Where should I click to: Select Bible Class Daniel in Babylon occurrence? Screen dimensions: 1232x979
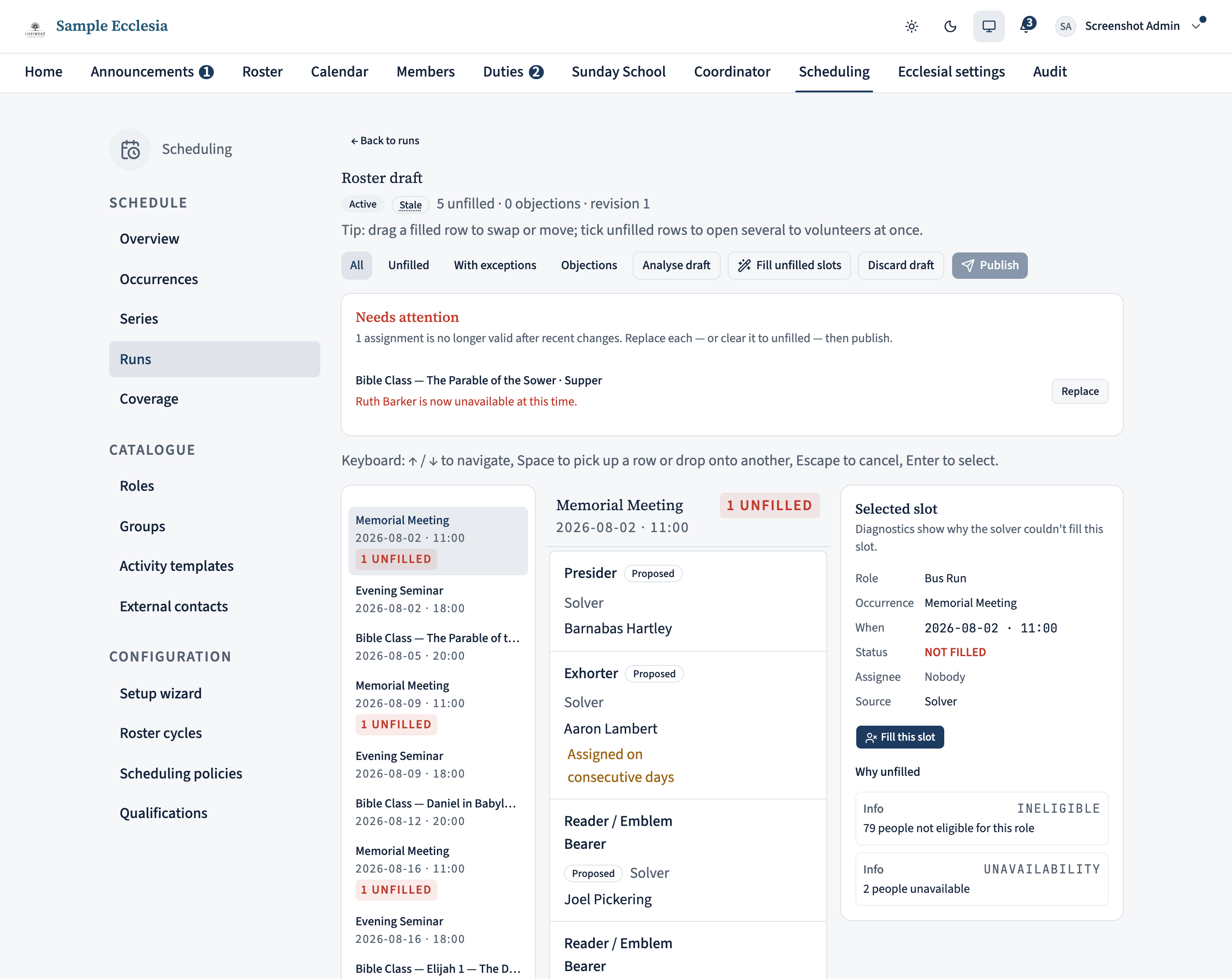tap(438, 811)
